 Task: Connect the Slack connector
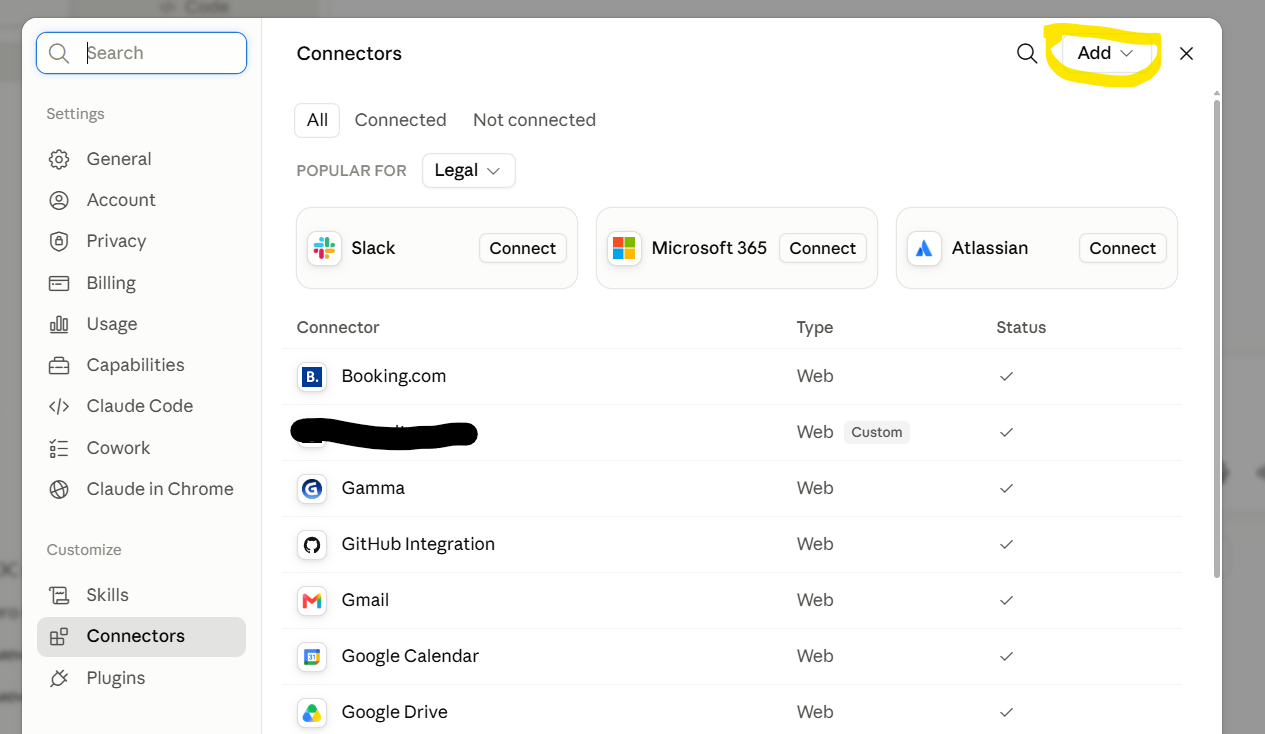(523, 248)
